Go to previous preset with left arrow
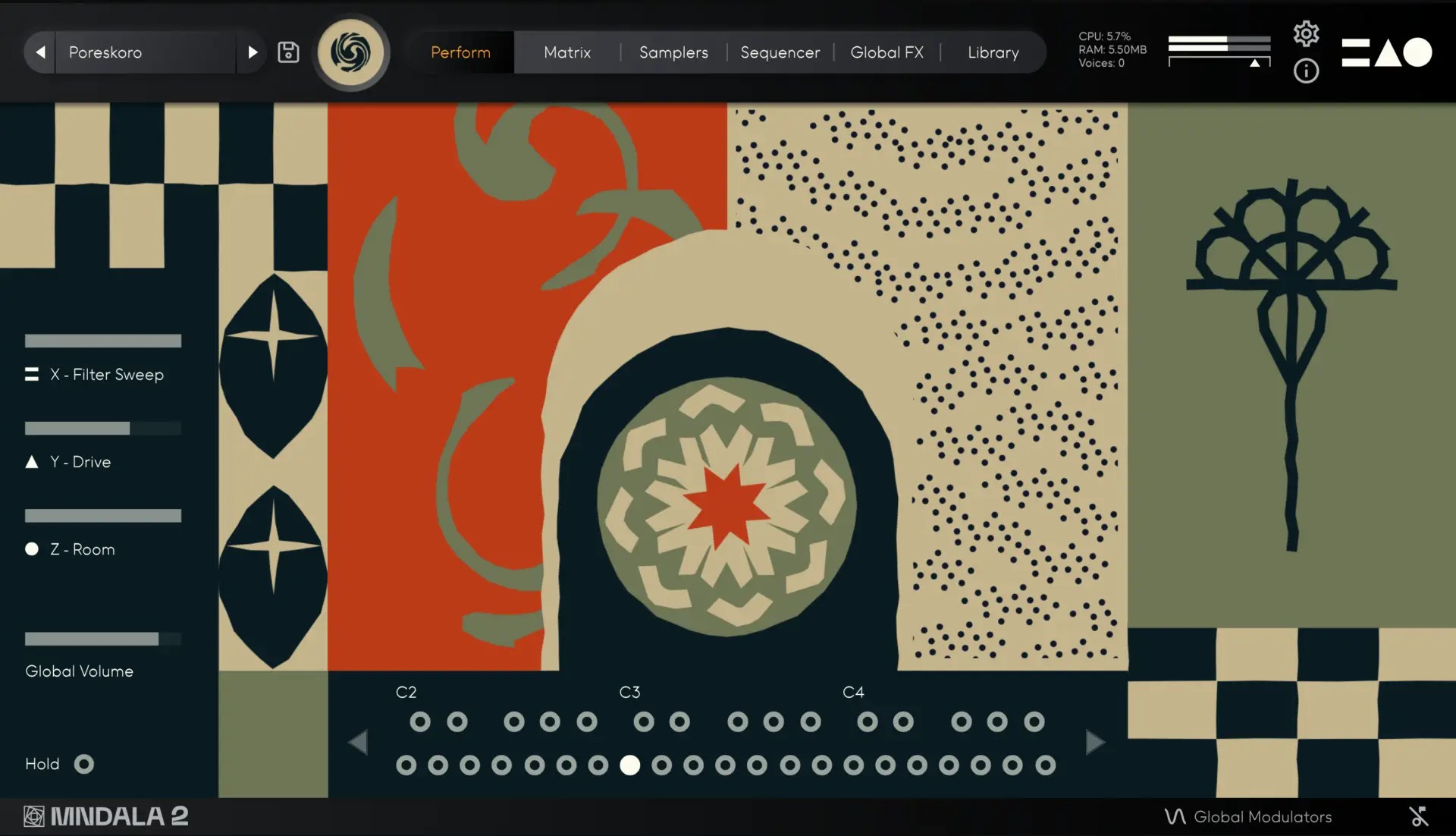Viewport: 1456px width, 836px height. point(40,52)
